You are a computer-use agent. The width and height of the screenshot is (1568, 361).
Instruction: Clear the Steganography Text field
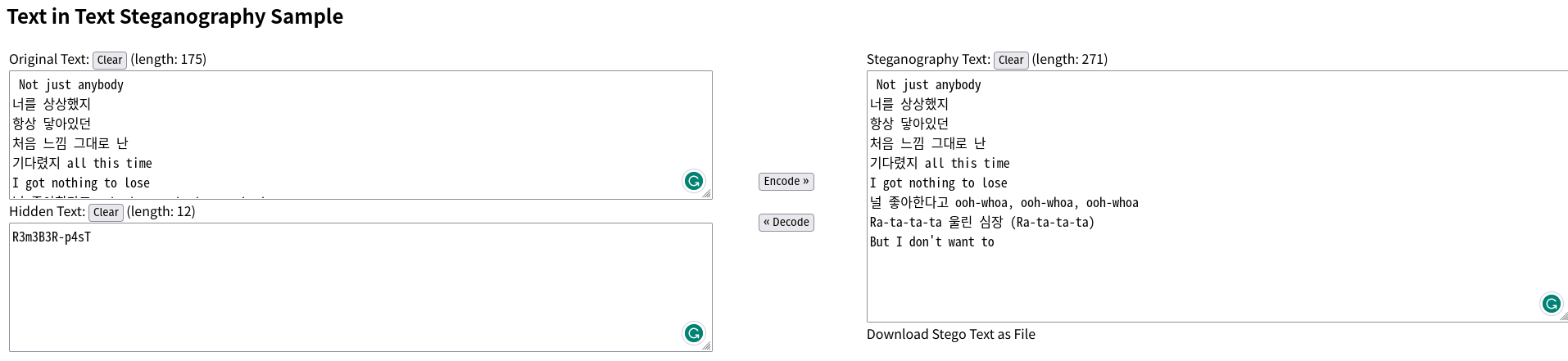coord(1011,60)
